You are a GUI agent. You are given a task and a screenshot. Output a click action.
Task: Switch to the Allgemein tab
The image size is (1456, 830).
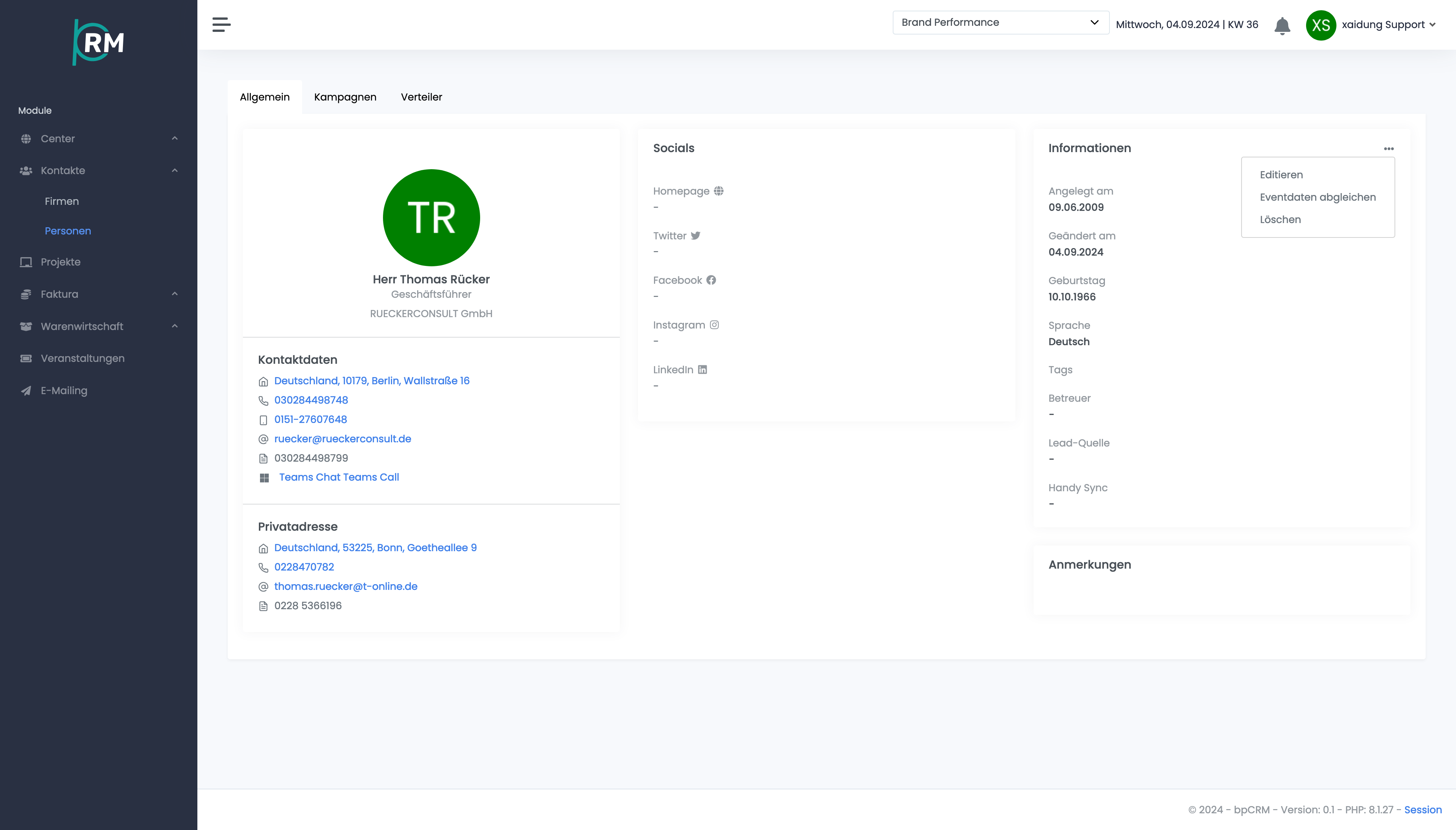coord(265,97)
